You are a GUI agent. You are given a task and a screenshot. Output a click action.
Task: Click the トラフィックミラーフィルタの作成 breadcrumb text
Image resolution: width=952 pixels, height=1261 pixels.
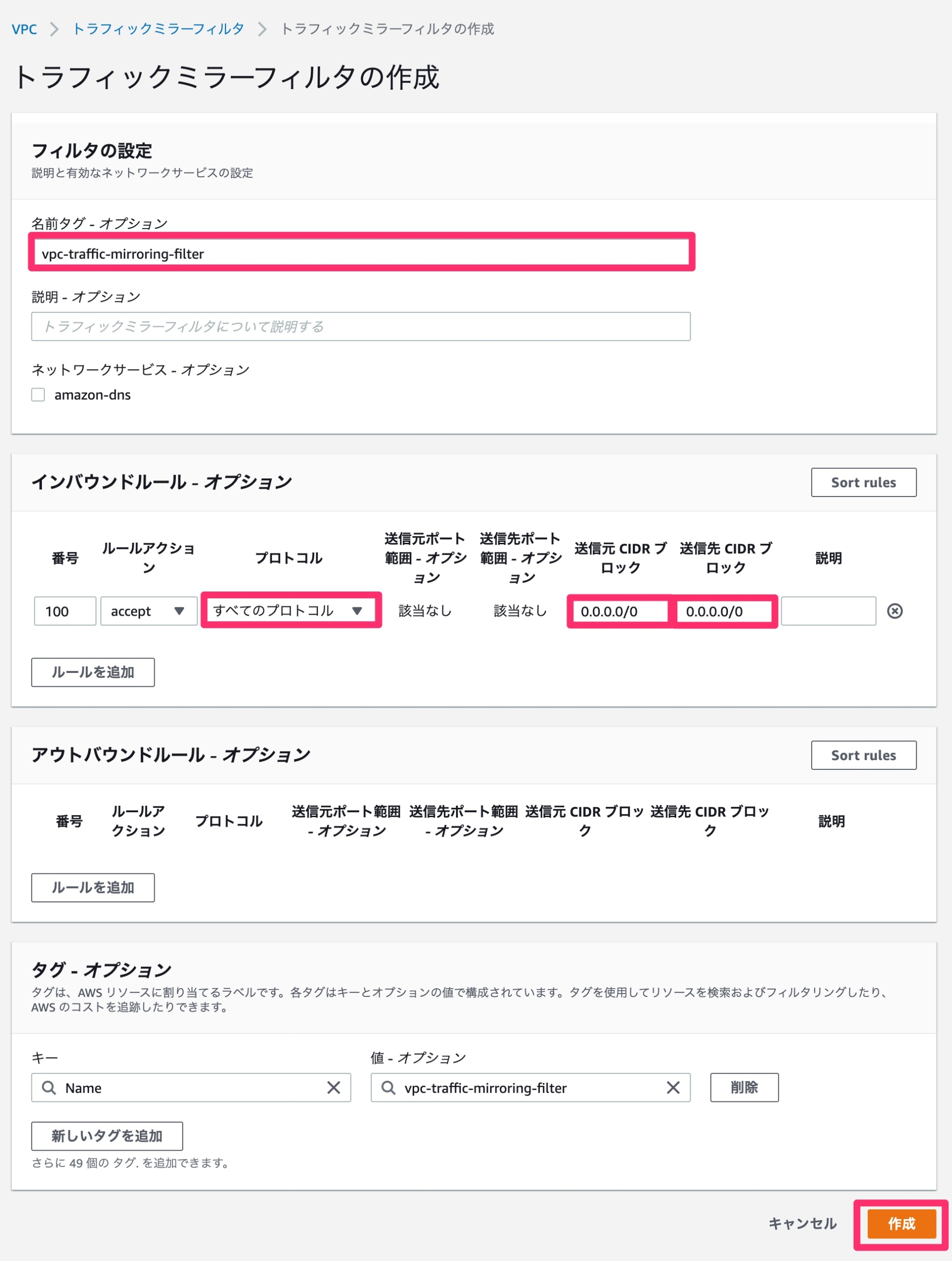point(388,29)
